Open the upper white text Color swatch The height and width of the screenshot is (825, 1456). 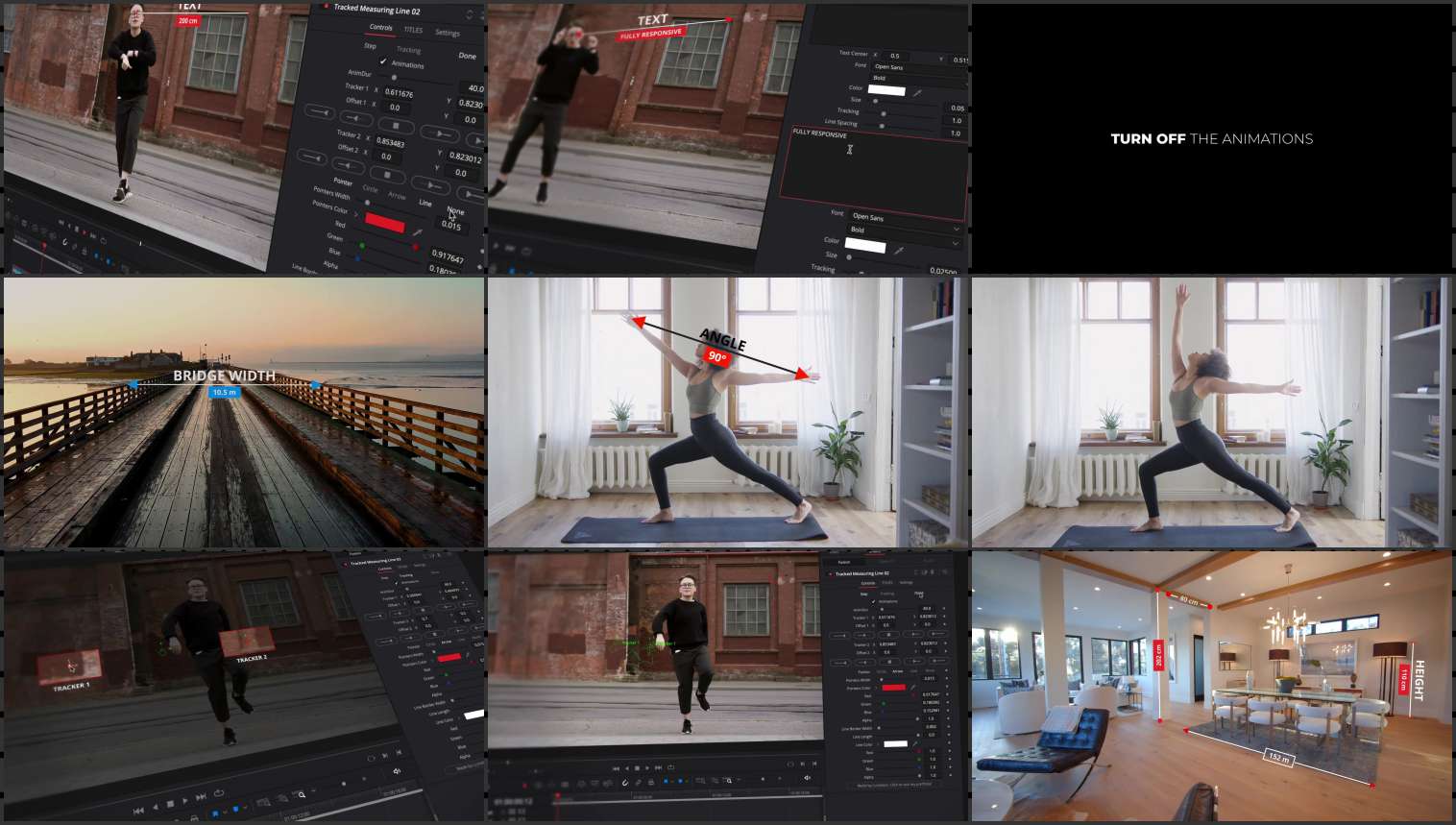pyautogui.click(x=886, y=90)
